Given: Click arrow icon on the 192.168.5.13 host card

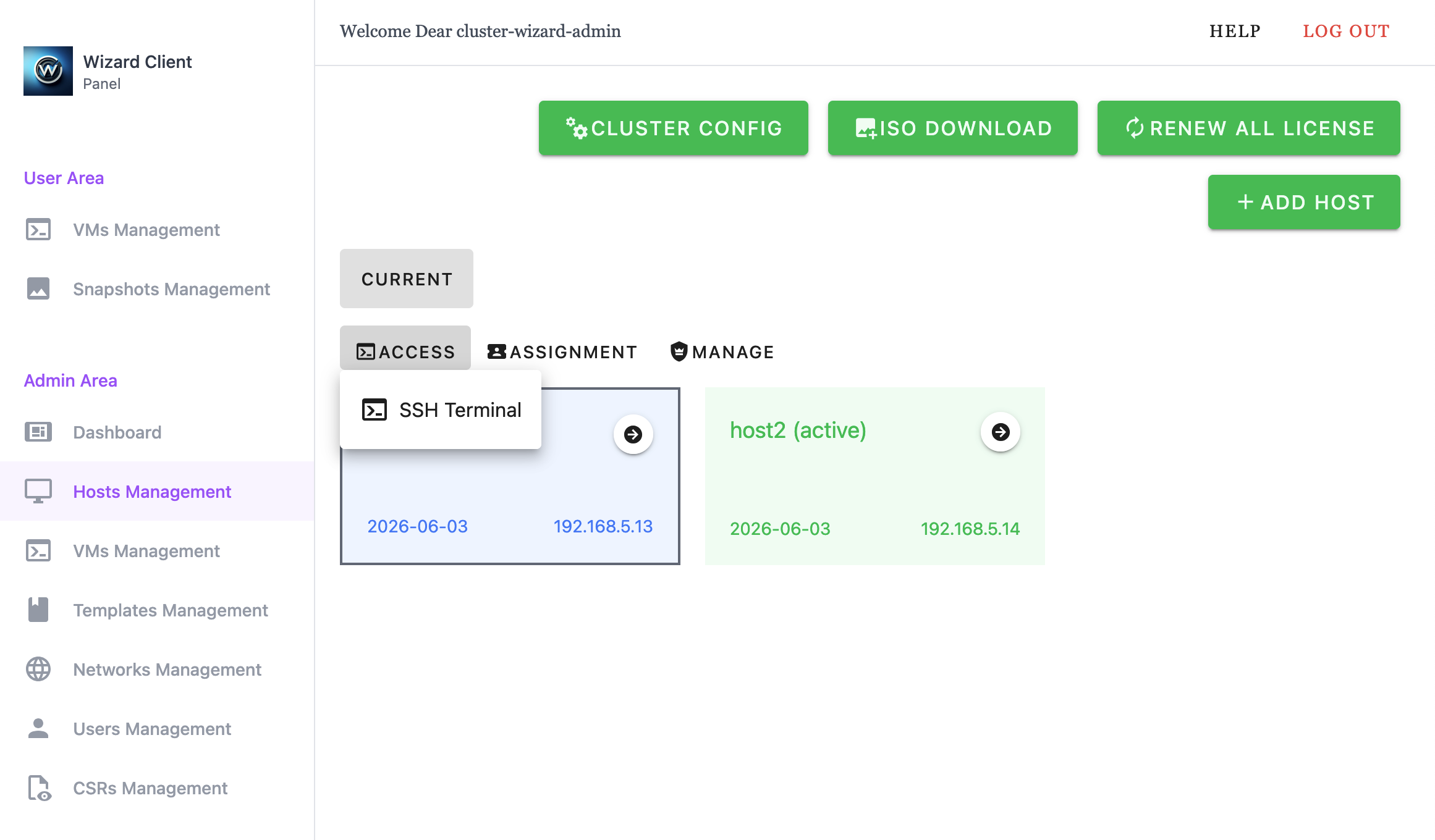Looking at the screenshot, I should [633, 434].
